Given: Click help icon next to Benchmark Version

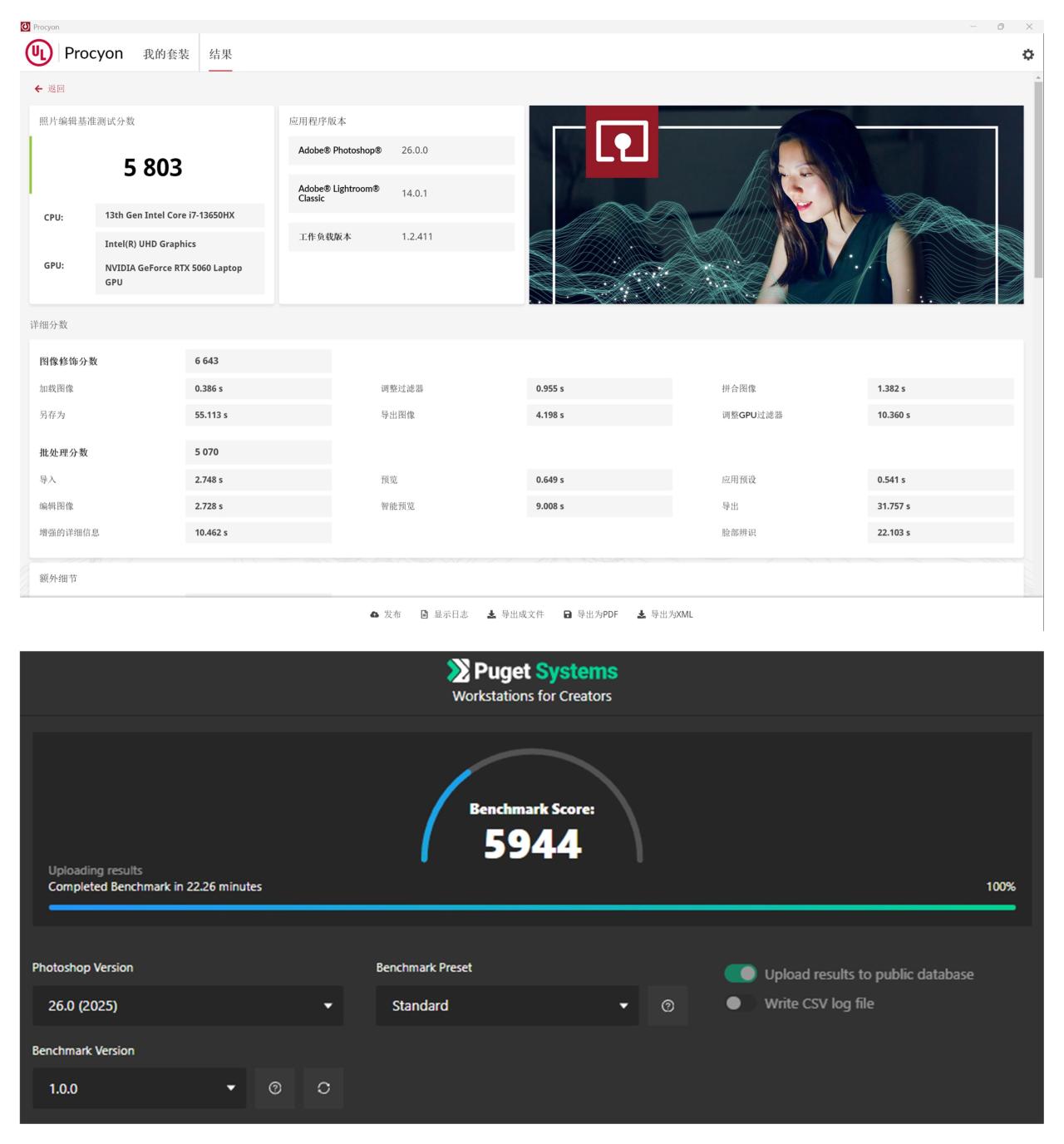Looking at the screenshot, I should (275, 1088).
